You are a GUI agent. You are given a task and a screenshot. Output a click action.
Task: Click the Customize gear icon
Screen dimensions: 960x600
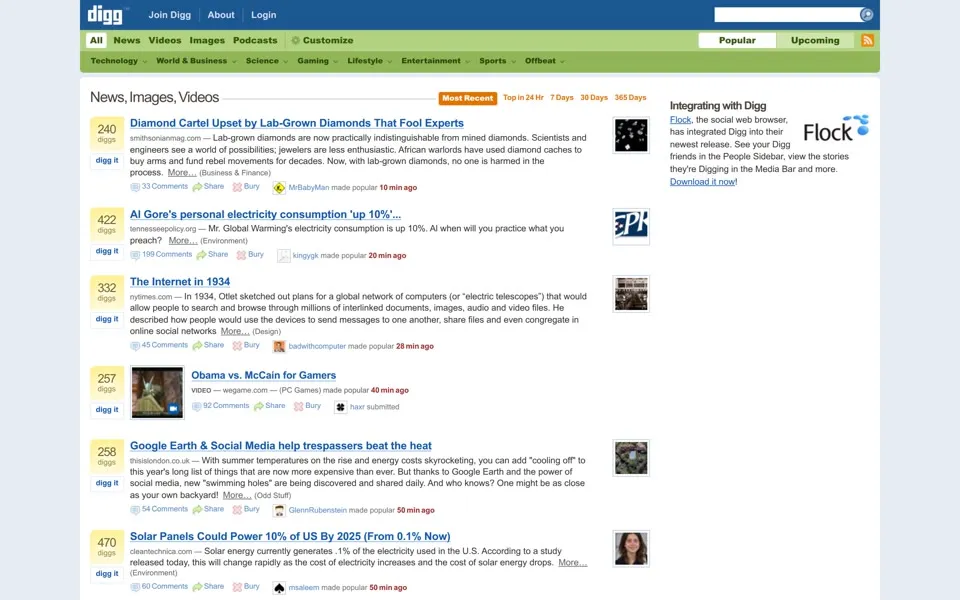[x=295, y=40]
